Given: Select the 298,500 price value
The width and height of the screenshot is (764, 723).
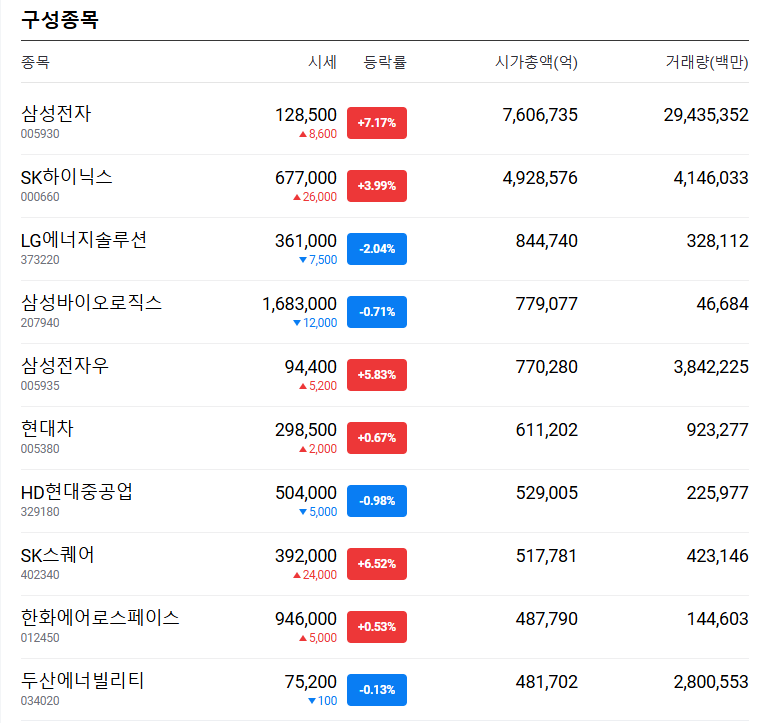Looking at the screenshot, I should (x=306, y=430).
